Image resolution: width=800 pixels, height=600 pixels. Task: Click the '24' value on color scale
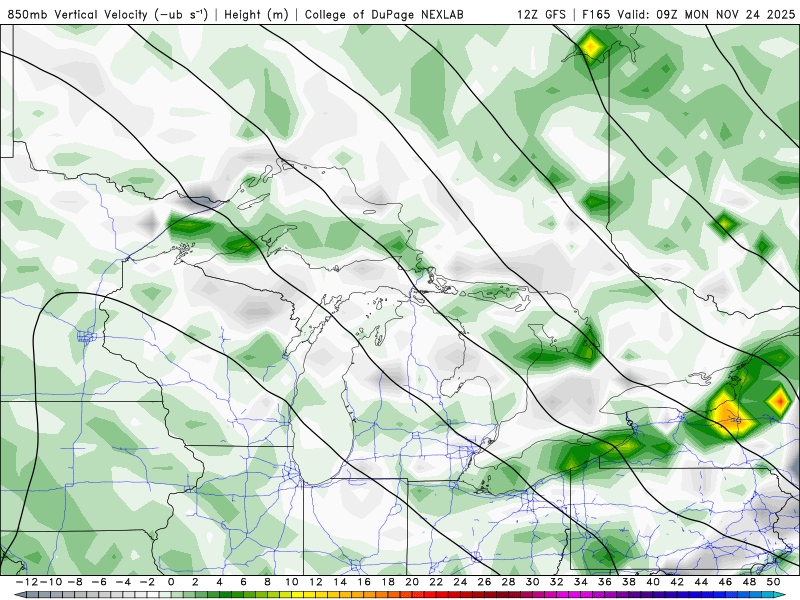[460, 582]
